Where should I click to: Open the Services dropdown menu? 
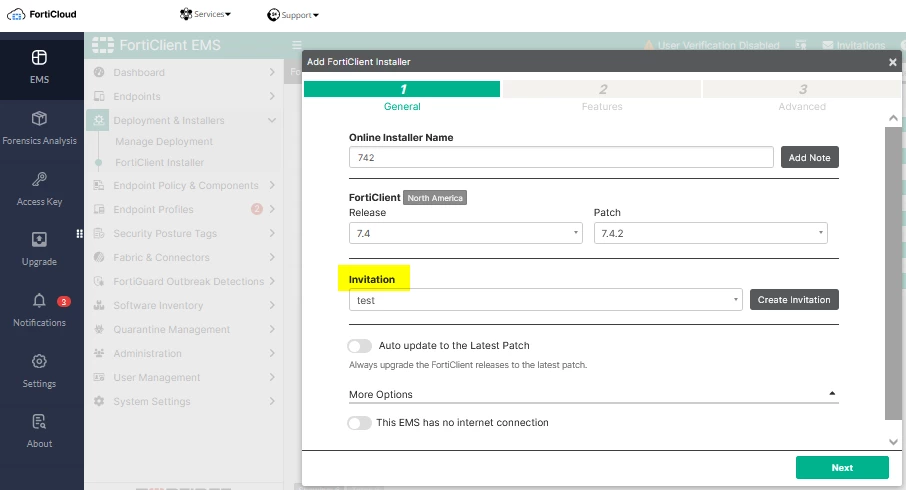[x=205, y=14]
